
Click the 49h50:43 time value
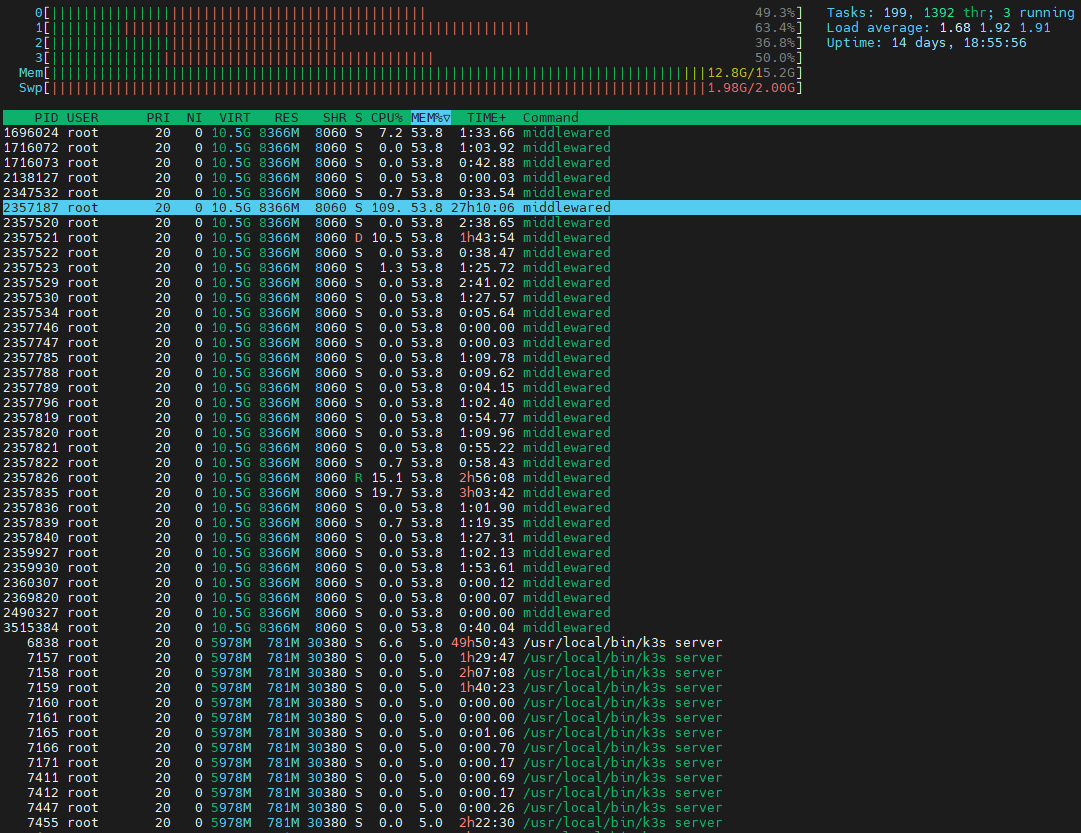[x=483, y=643]
